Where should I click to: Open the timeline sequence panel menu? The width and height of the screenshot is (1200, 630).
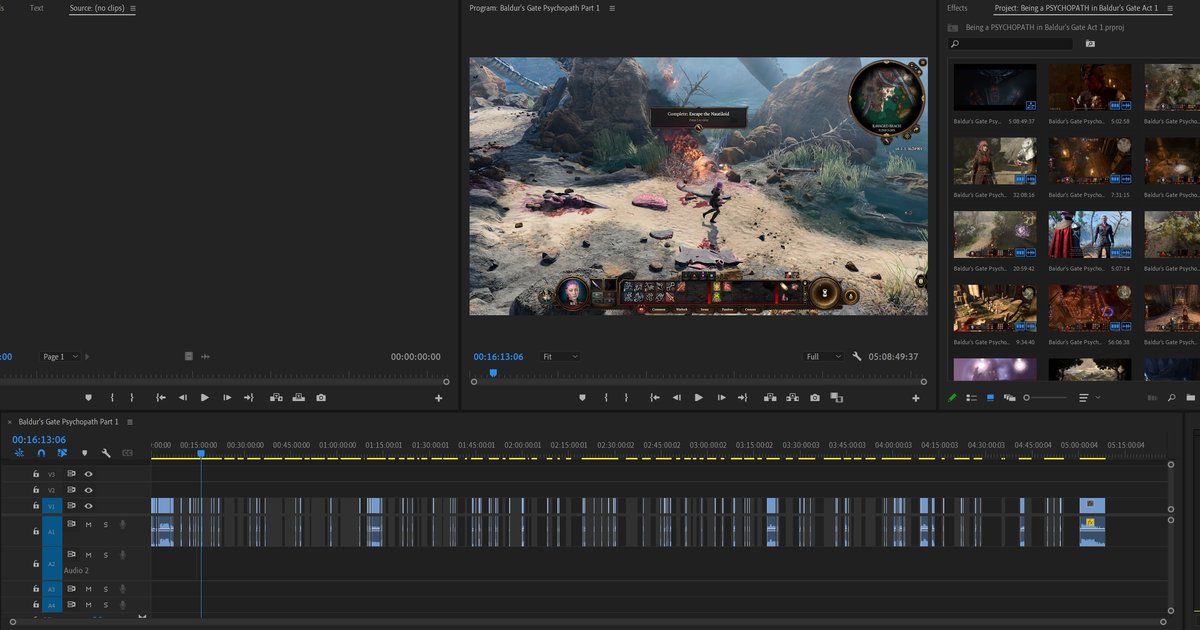click(x=128, y=422)
